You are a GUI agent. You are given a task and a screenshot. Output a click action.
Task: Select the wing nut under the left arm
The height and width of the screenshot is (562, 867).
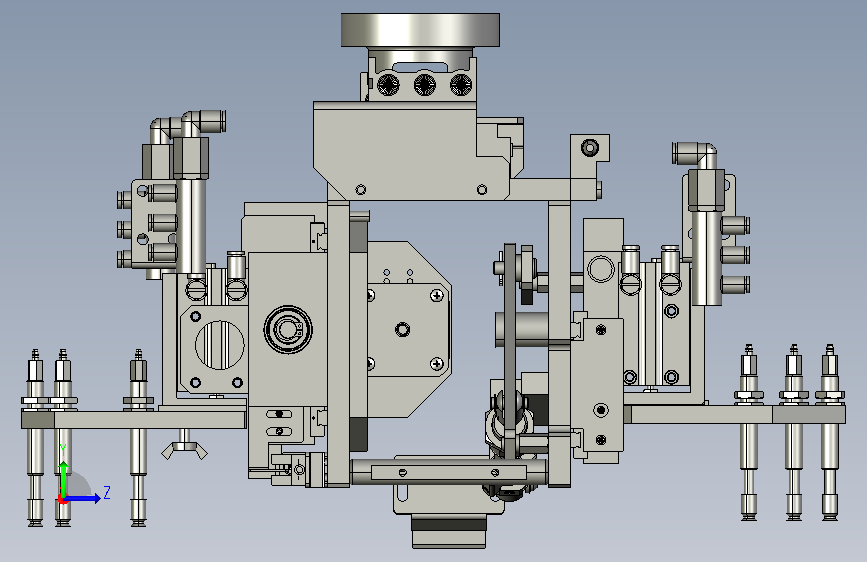tap(184, 449)
